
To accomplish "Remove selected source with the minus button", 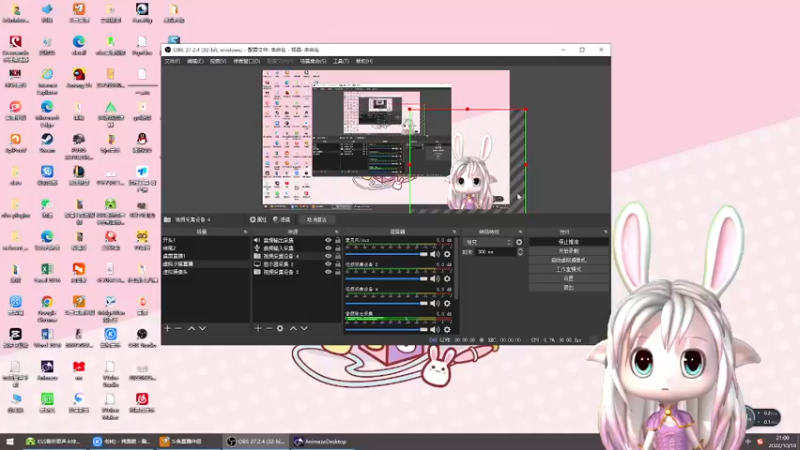I will tap(268, 329).
